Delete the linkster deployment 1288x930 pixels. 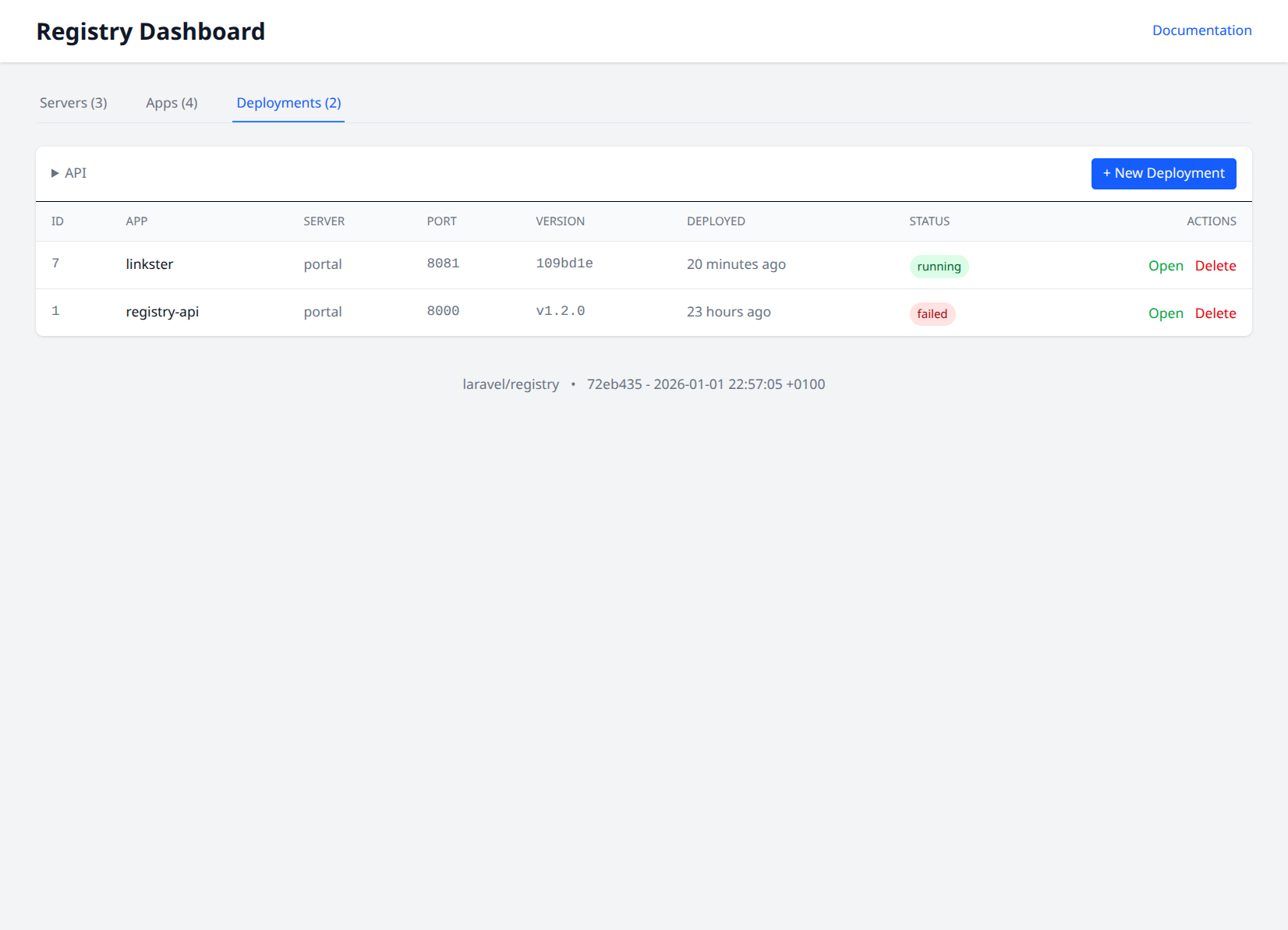(1215, 266)
